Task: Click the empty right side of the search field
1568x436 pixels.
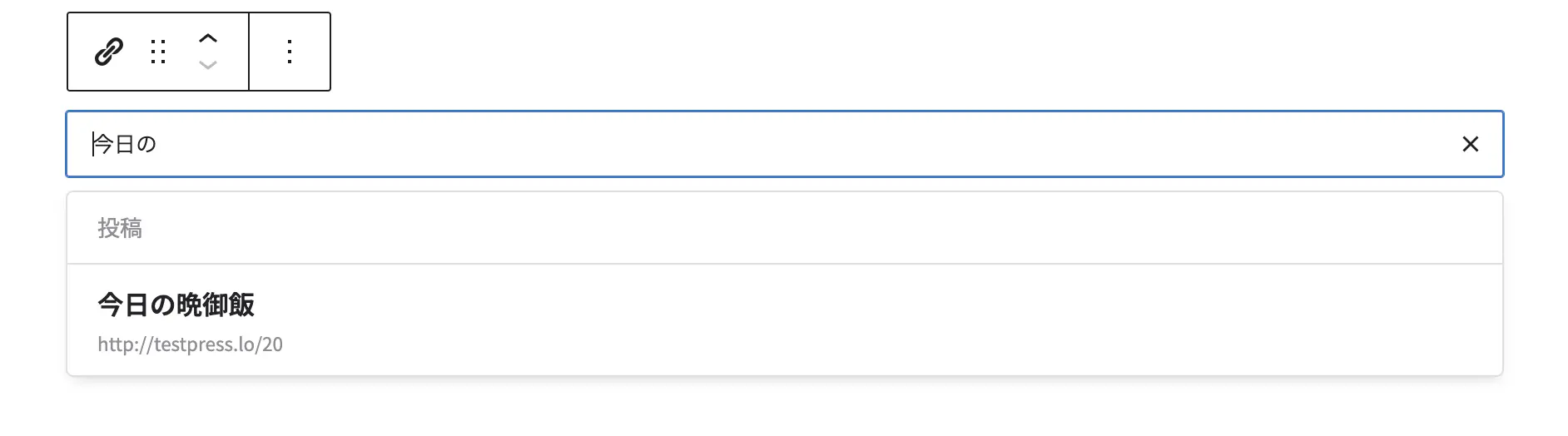Action: pos(999,144)
